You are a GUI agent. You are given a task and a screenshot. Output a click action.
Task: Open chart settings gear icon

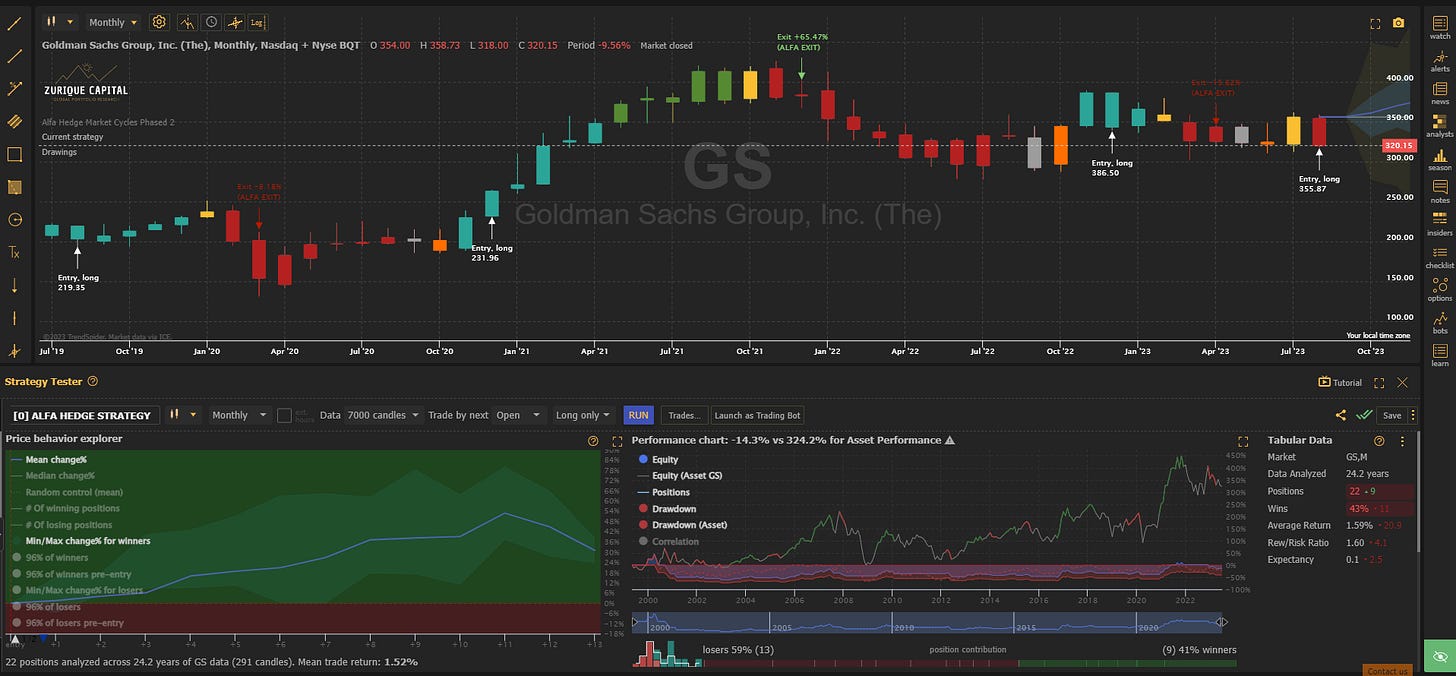[x=159, y=21]
